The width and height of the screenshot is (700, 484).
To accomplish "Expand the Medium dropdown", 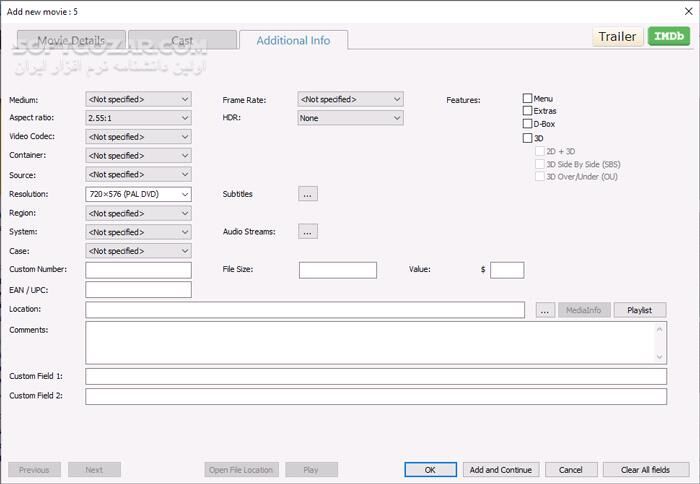I will [138, 99].
